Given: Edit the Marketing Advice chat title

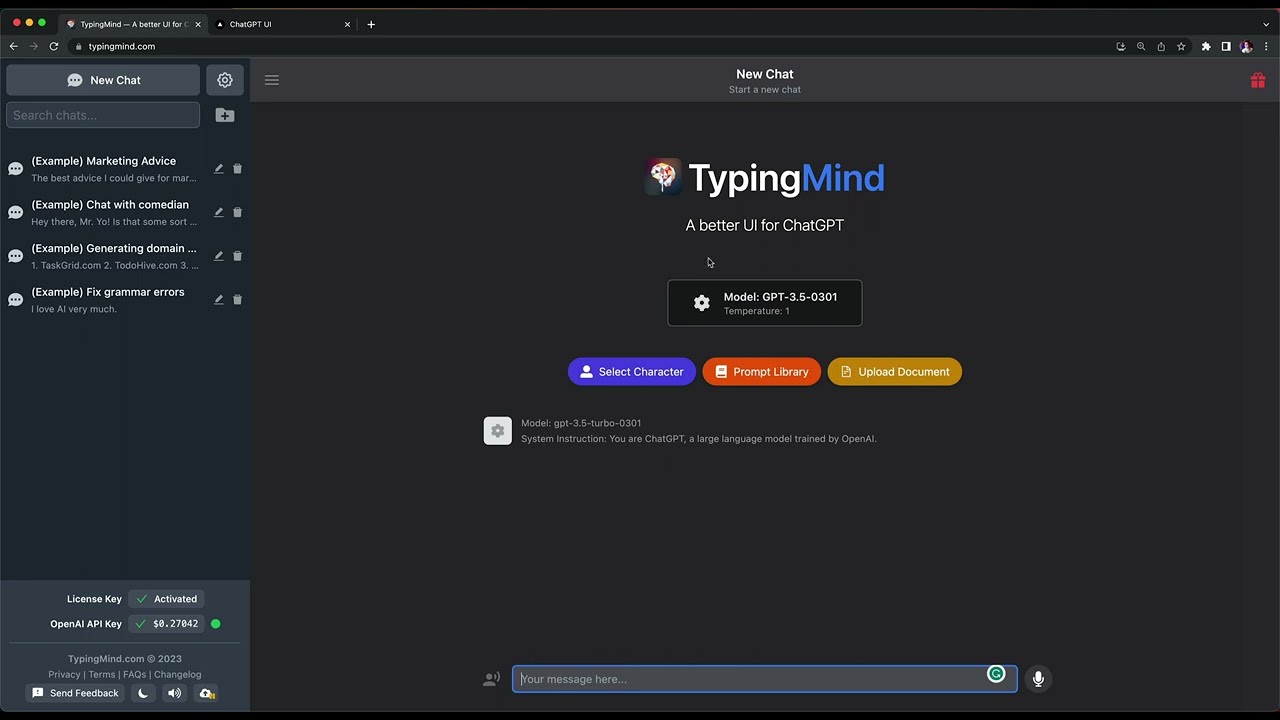Looking at the screenshot, I should coord(218,169).
